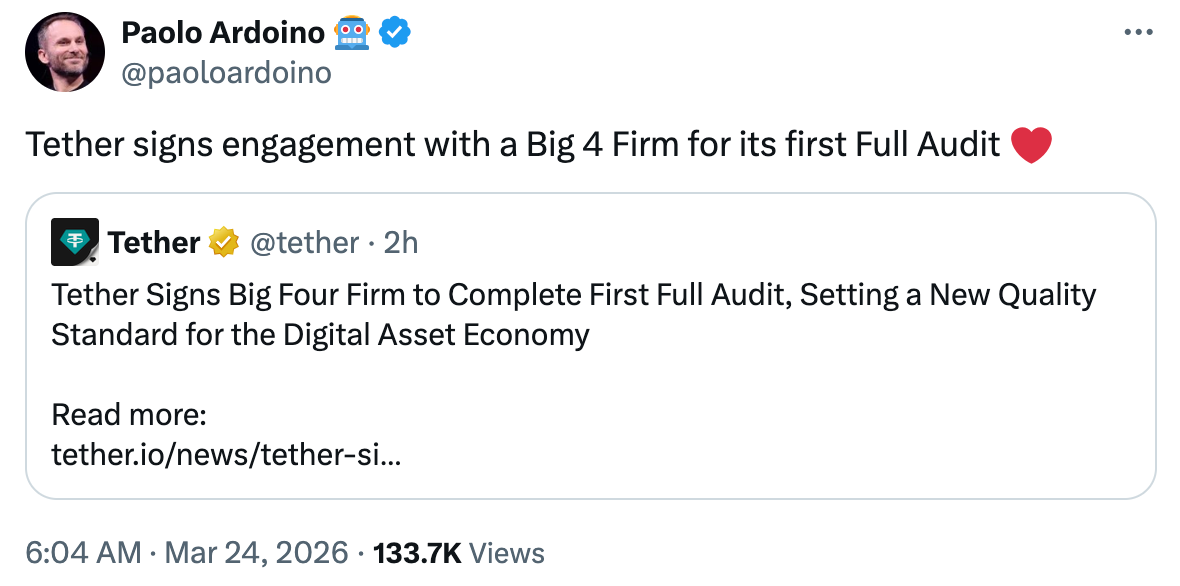
Task: Click the blue verified badge next to Paolo Ardoino
Action: pyautogui.click(x=397, y=31)
